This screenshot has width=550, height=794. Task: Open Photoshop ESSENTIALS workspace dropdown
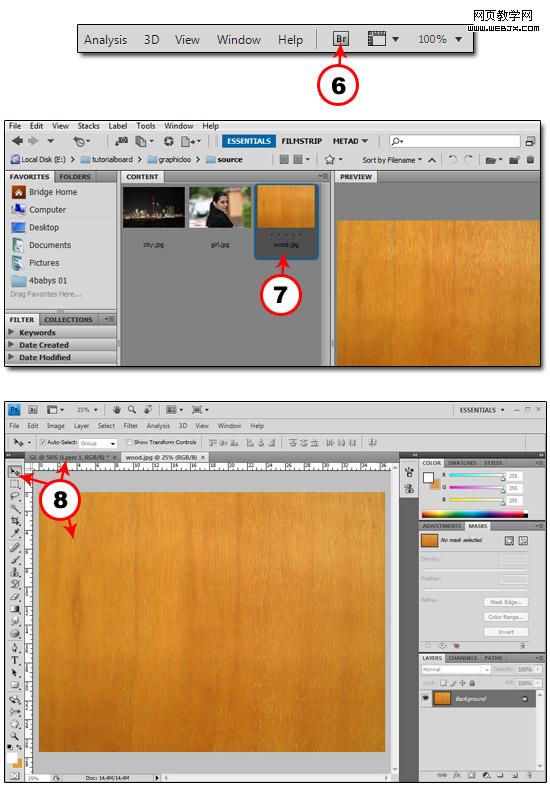point(482,410)
